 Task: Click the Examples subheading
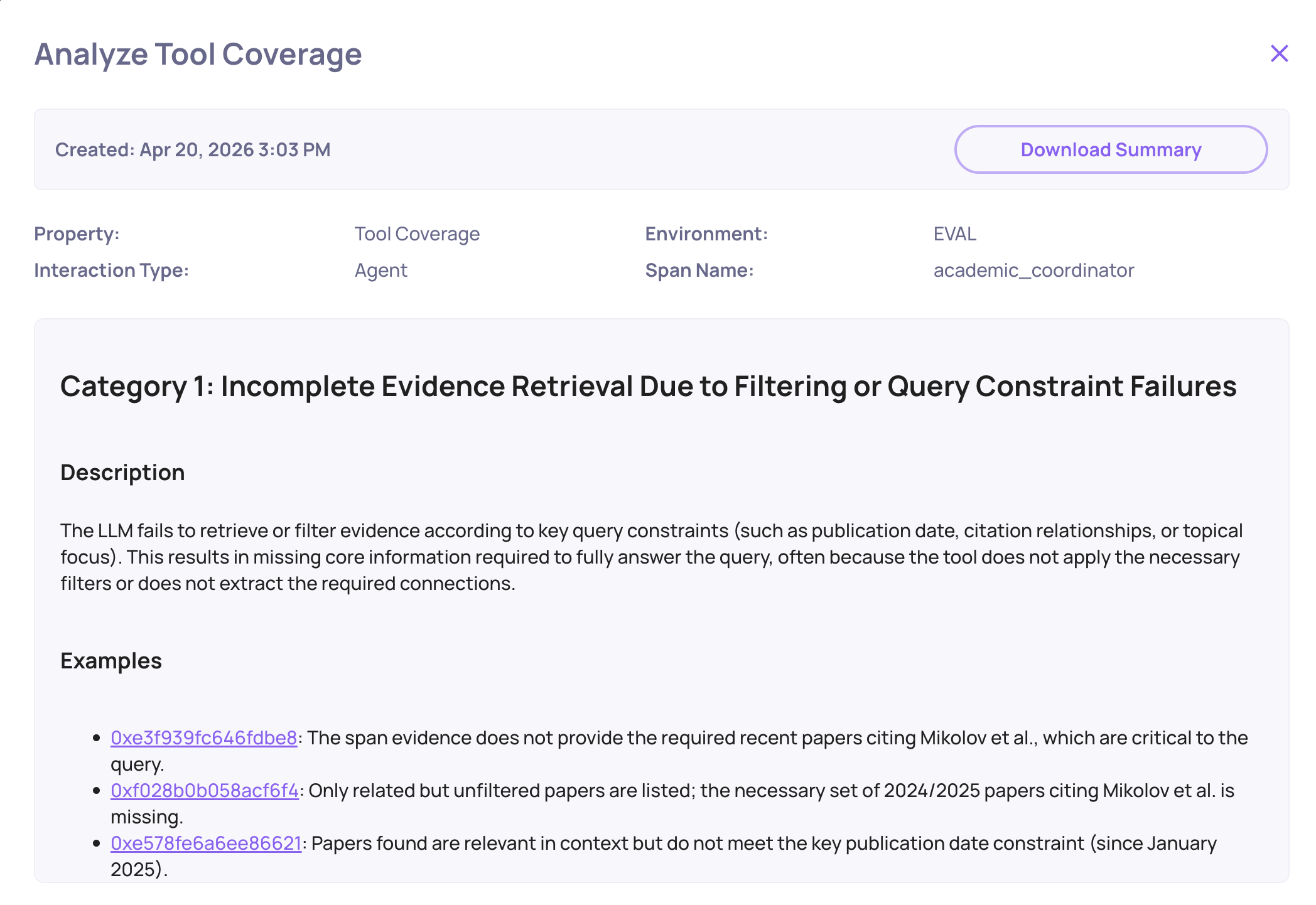tap(111, 661)
